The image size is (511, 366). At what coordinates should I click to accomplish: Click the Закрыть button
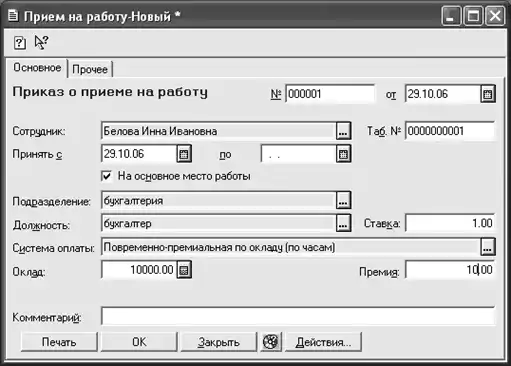(x=219, y=342)
